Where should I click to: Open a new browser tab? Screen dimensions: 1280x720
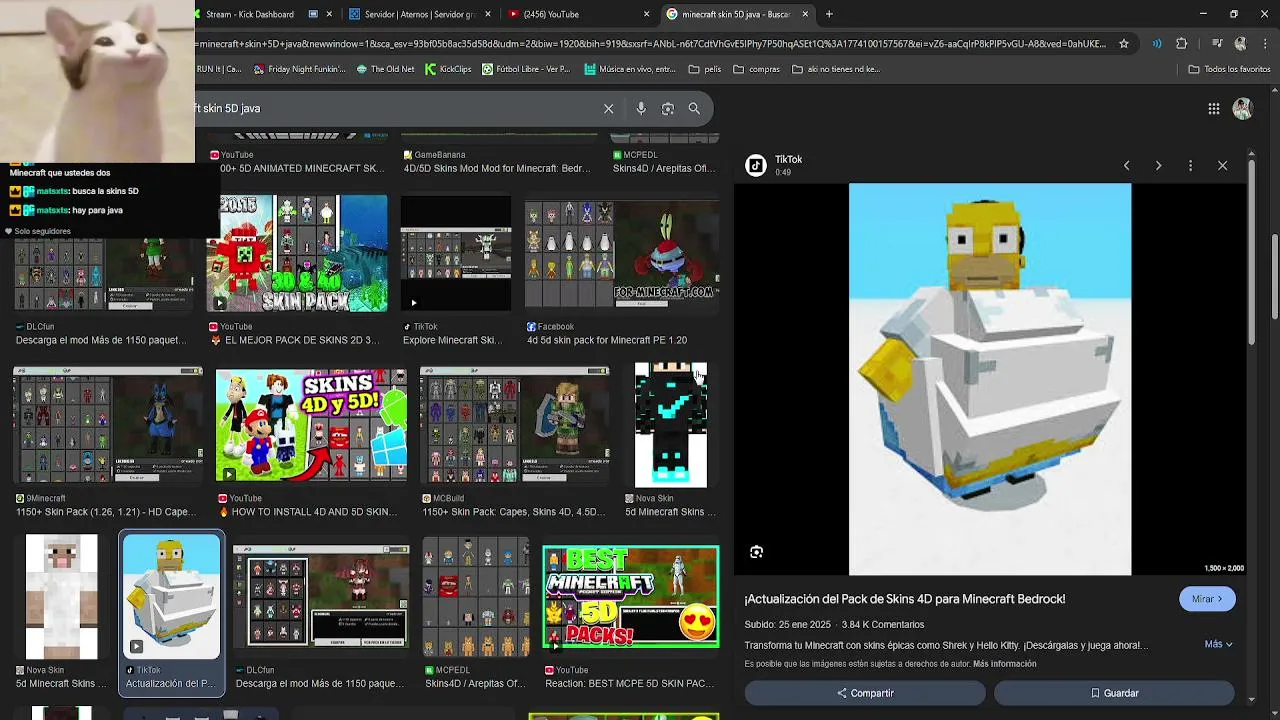[x=829, y=14]
